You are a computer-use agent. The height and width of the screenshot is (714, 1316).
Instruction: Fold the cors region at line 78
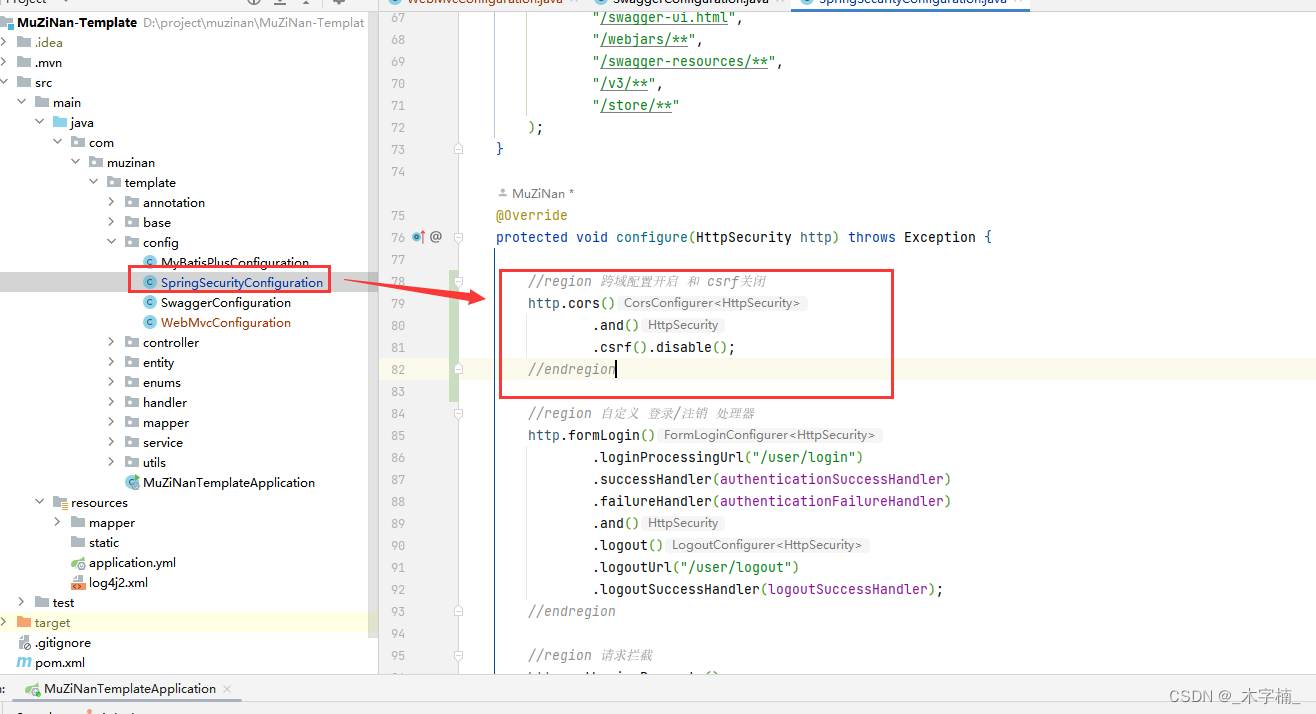pyautogui.click(x=458, y=281)
